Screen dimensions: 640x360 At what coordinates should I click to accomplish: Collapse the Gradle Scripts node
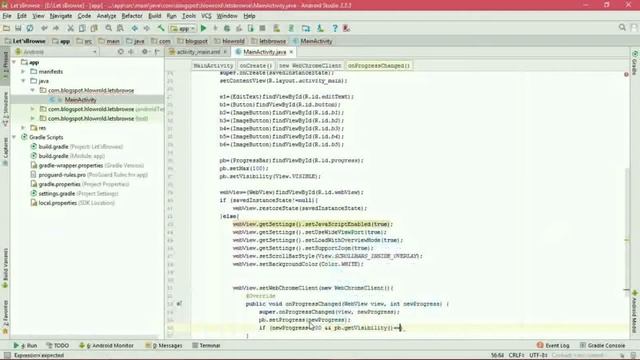click(x=15, y=137)
